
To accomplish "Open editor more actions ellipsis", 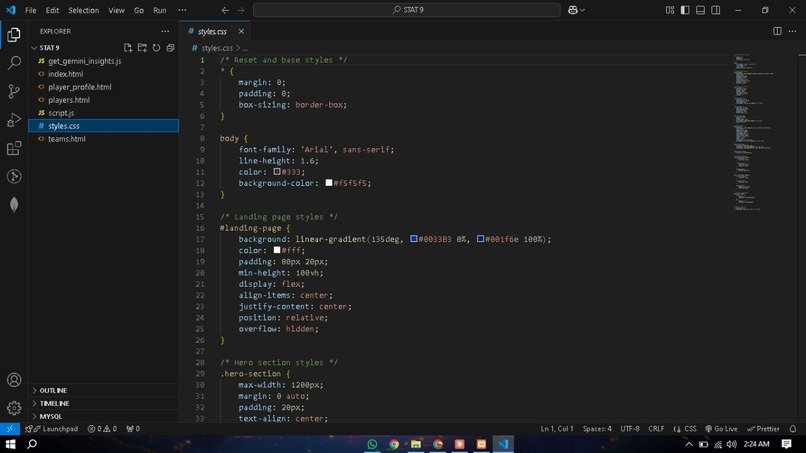I will click(793, 31).
